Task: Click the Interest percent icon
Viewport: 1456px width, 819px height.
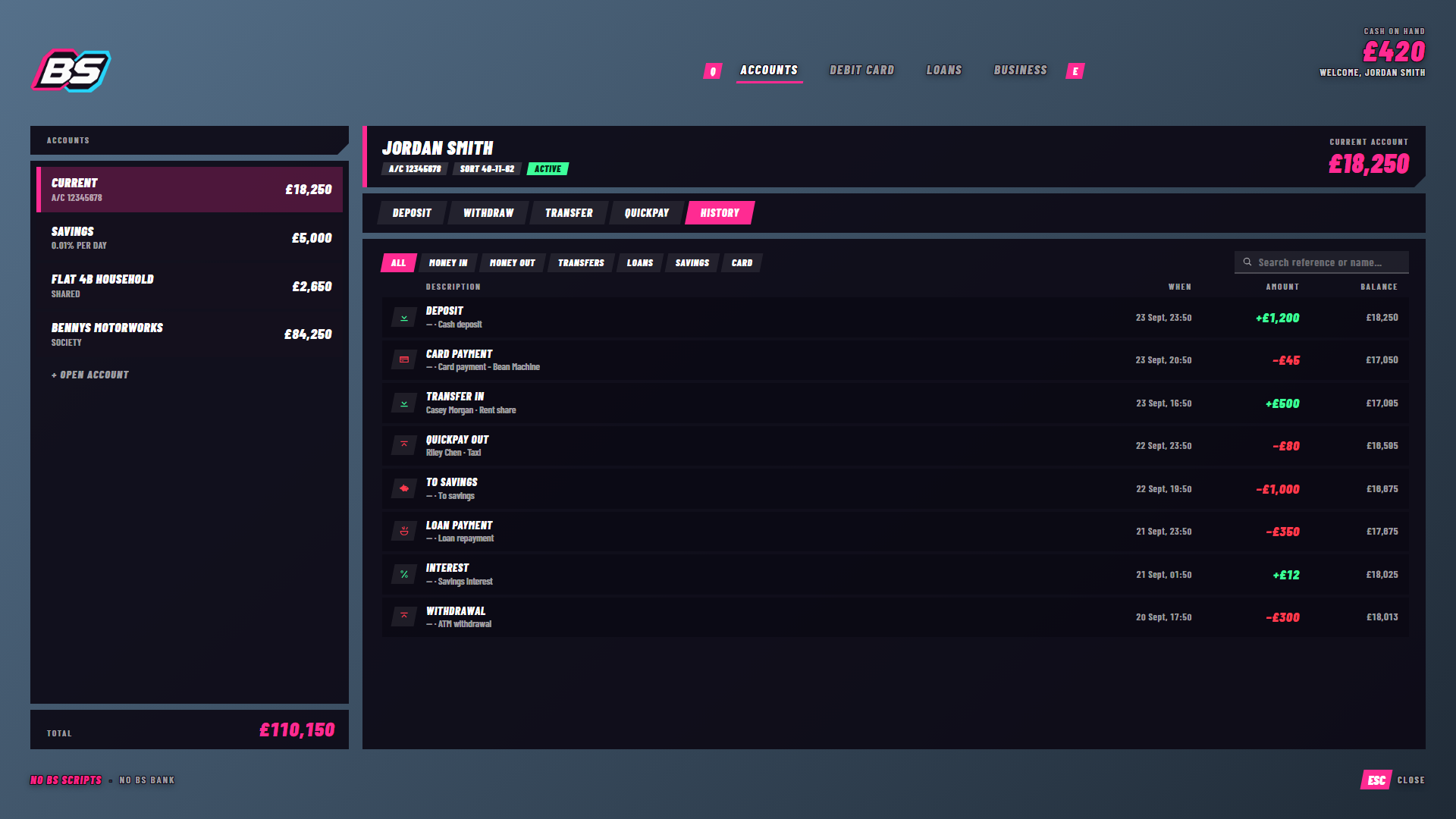Action: (x=404, y=575)
